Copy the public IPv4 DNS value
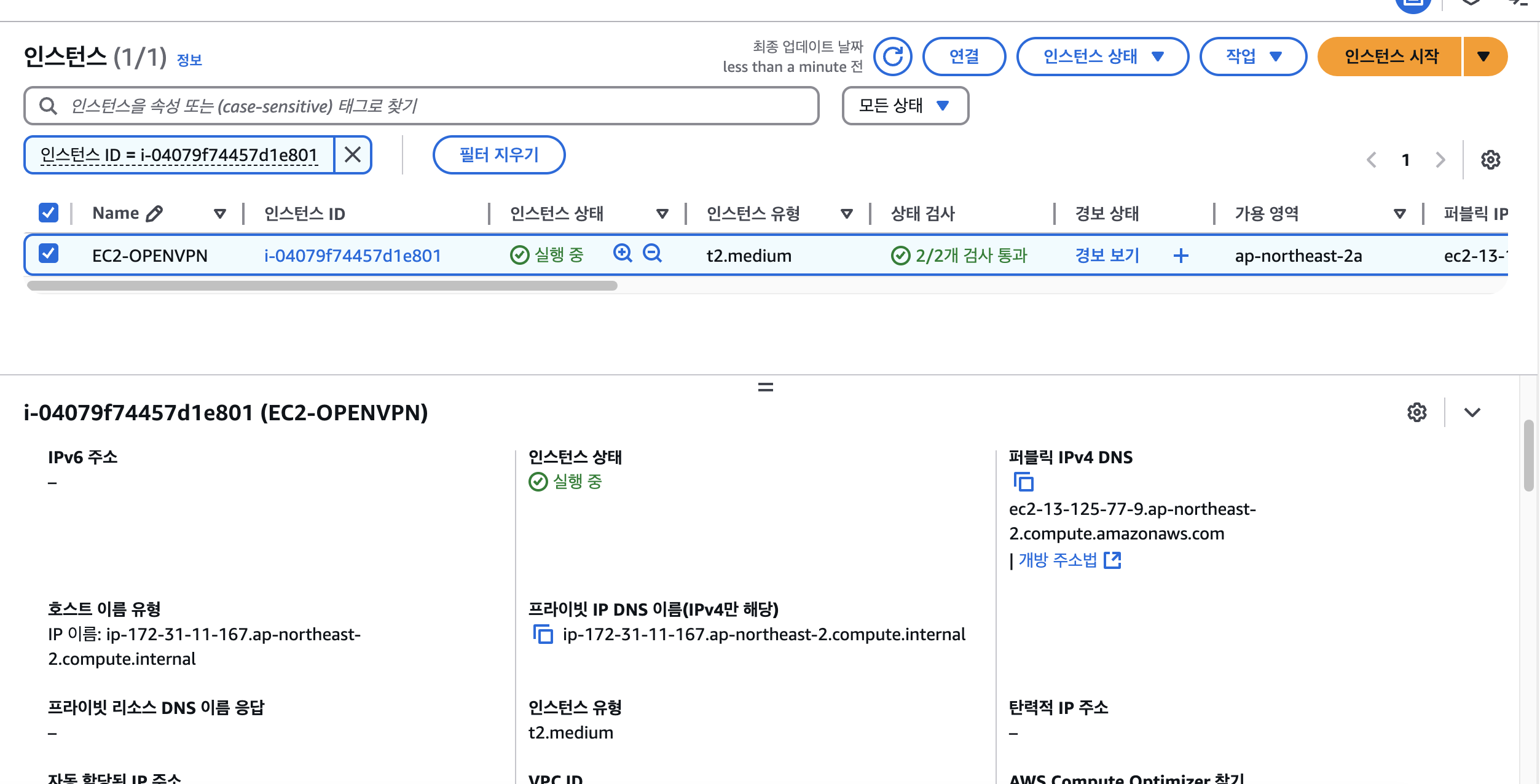 pos(1023,482)
